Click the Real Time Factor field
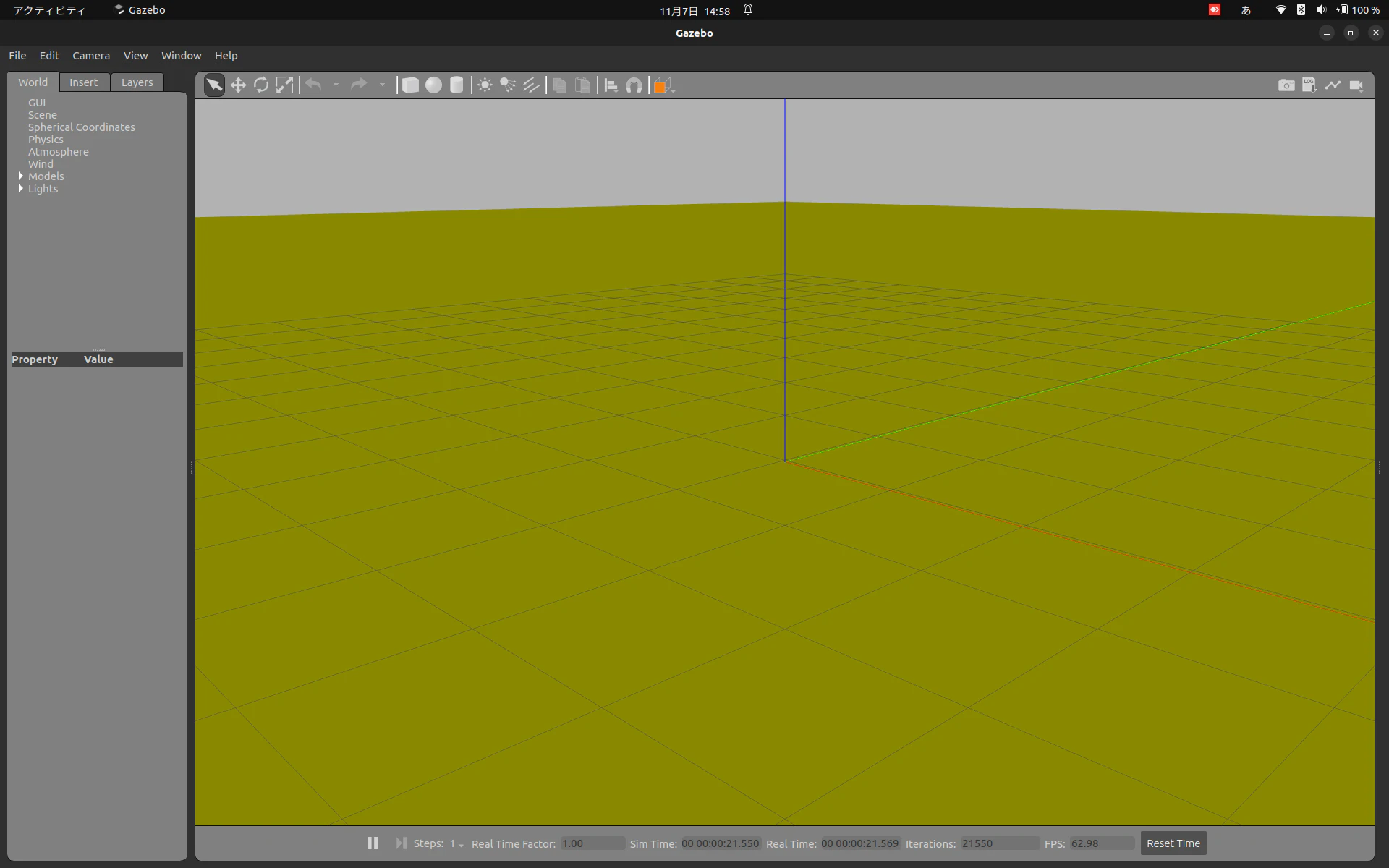This screenshot has width=1389, height=868. (592, 843)
